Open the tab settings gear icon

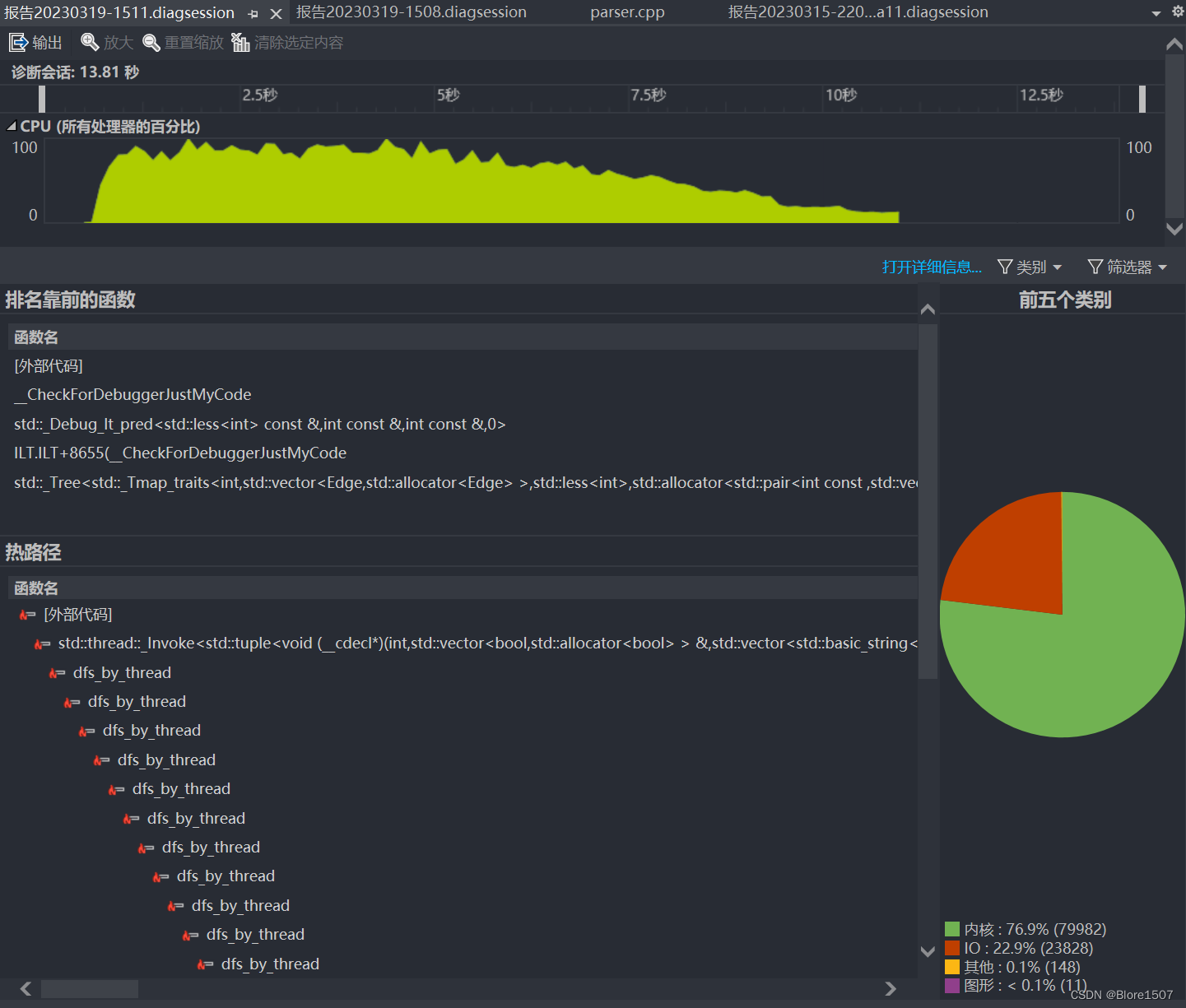1177,12
